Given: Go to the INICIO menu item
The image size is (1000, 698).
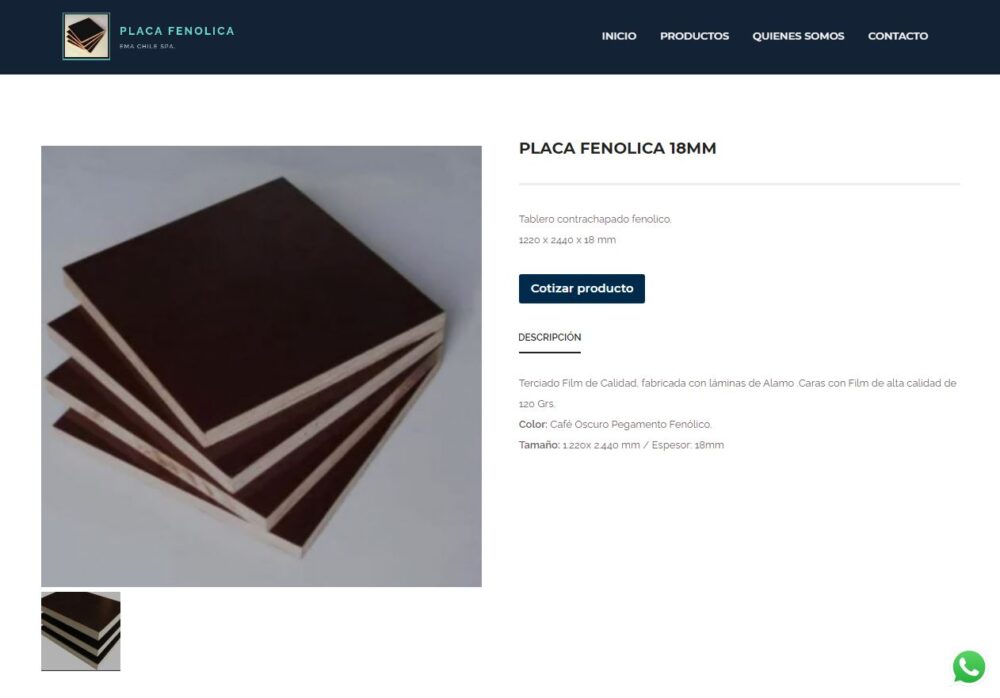Looking at the screenshot, I should tap(619, 36).
